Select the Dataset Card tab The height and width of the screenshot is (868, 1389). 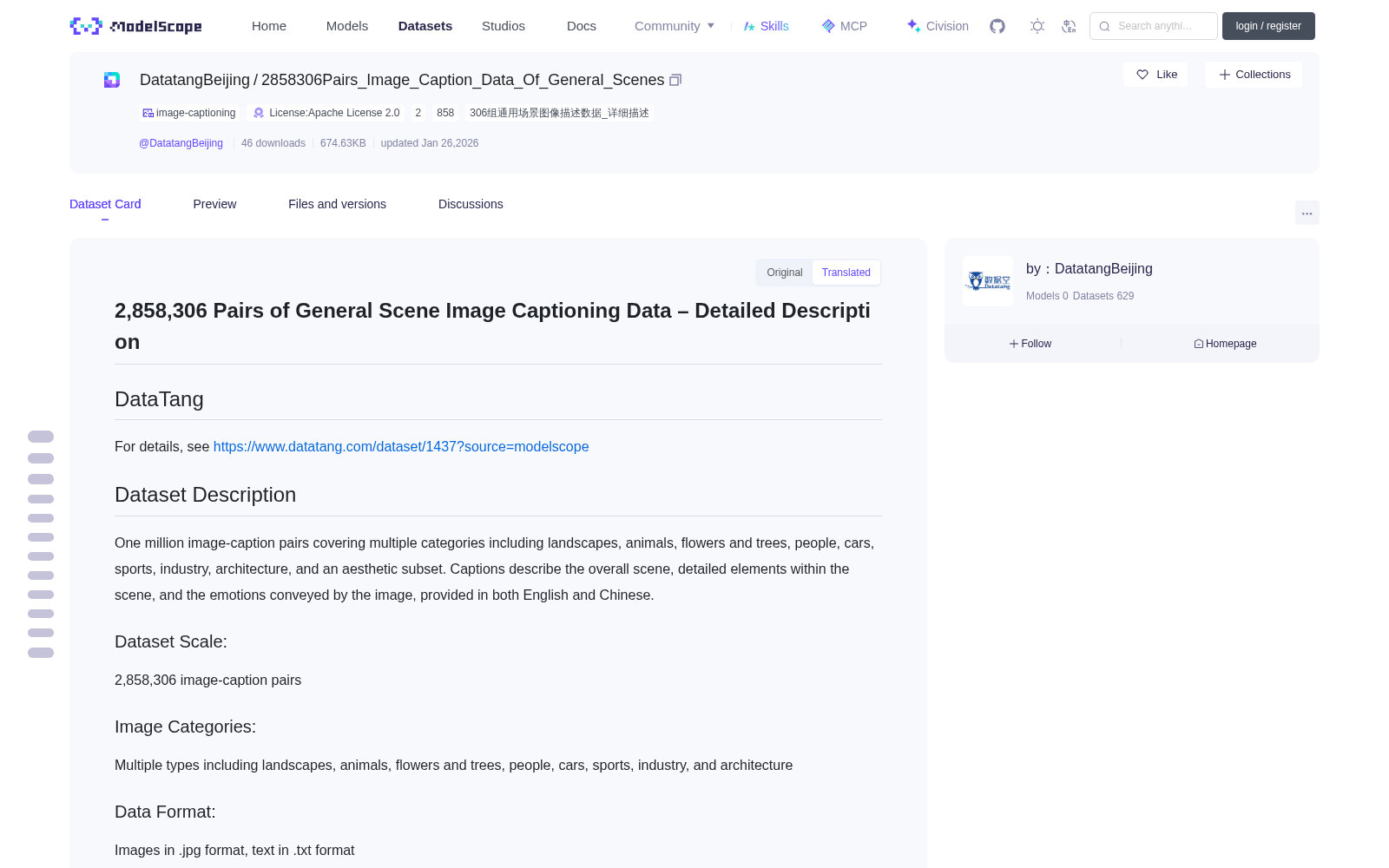click(105, 204)
